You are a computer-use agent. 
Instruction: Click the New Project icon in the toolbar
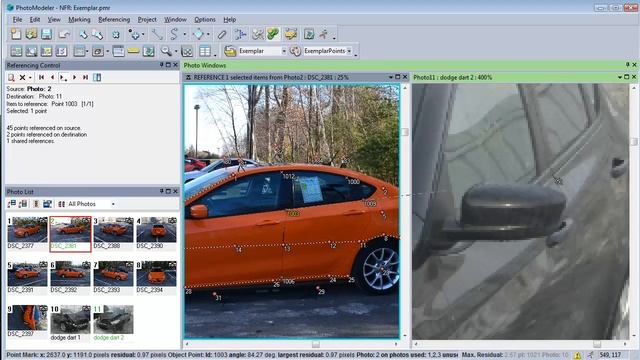pyautogui.click(x=16, y=34)
